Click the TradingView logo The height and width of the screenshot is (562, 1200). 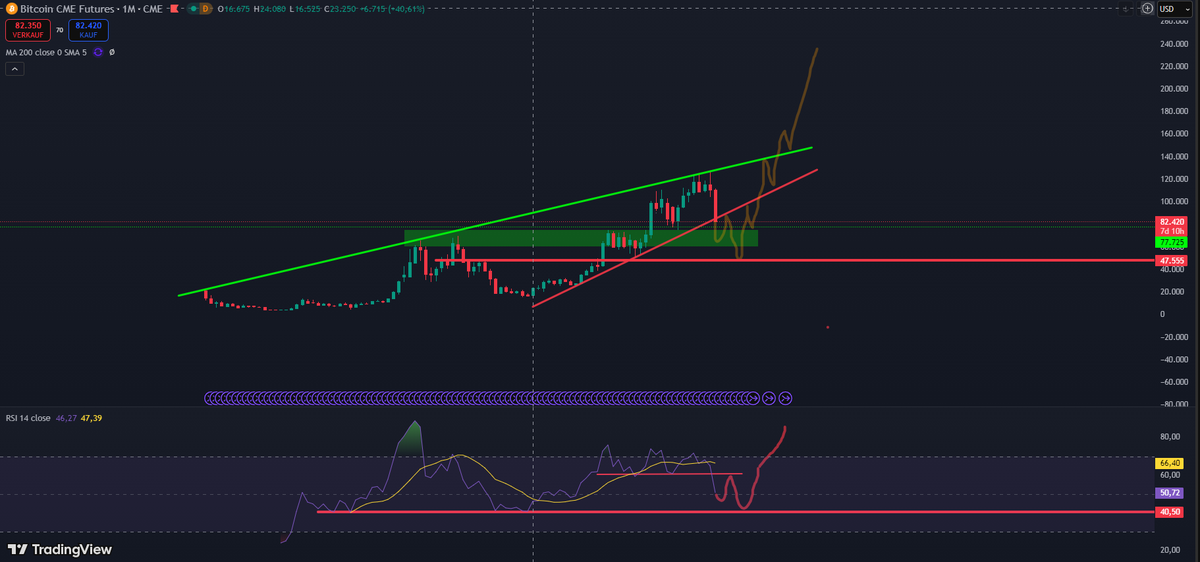coord(59,549)
